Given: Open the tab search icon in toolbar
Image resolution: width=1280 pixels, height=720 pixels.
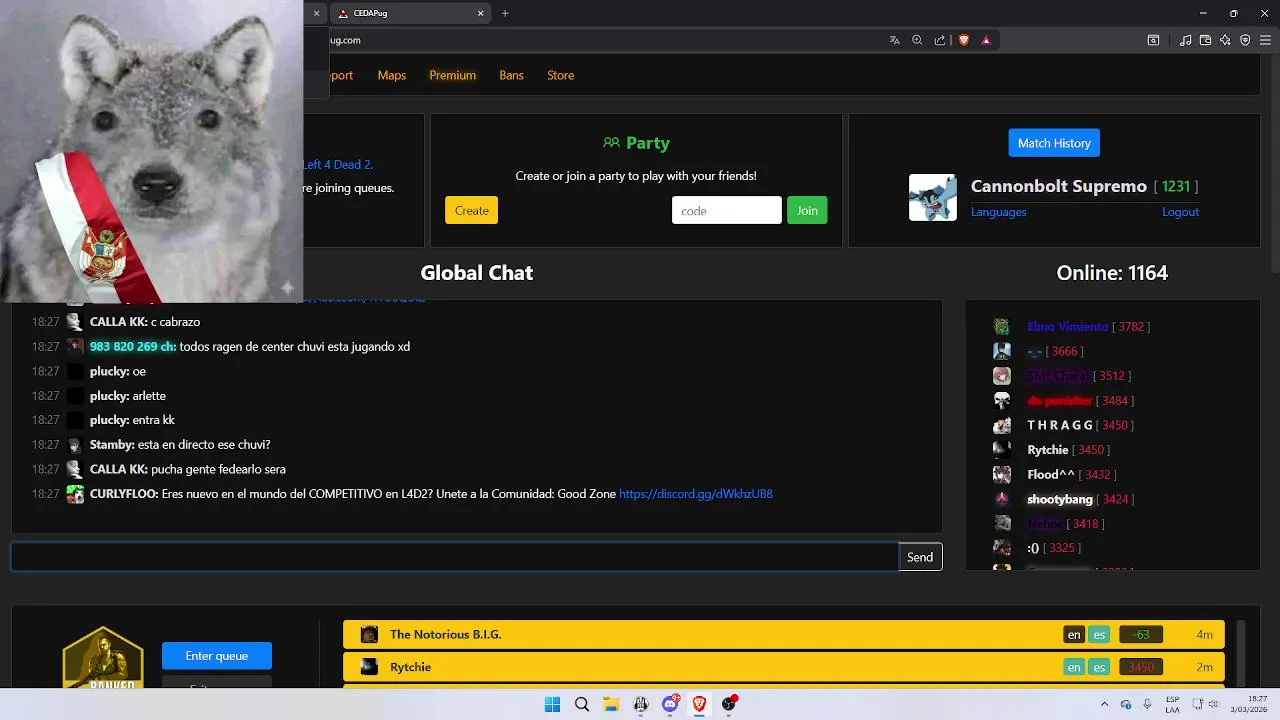Looking at the screenshot, I should pos(1153,40).
